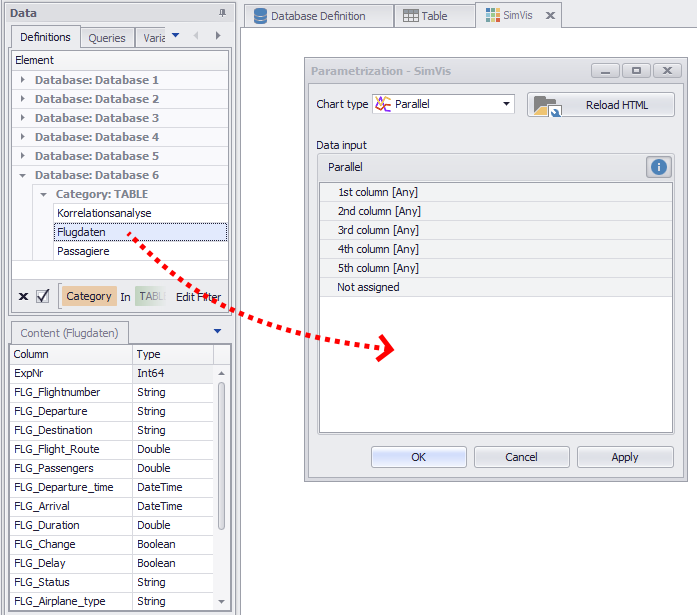Viewport: 697px width, 615px height.
Task: Close the SimVis tab with its X
Action: (550, 16)
